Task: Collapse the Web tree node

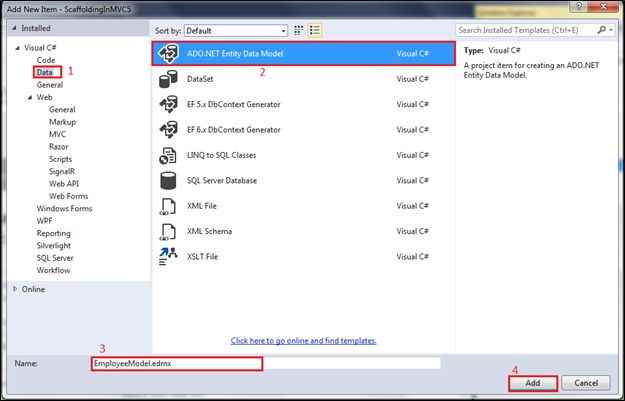Action: click(30, 98)
